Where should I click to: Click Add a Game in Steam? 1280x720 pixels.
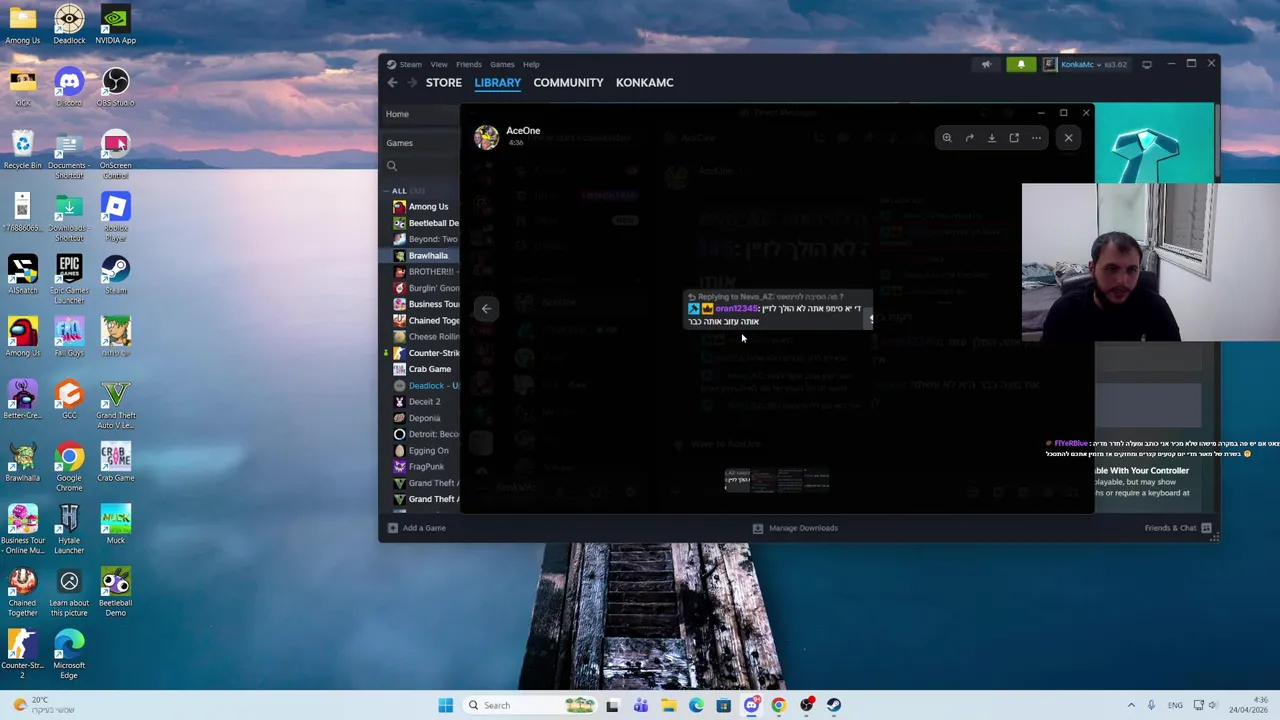pyautogui.click(x=416, y=528)
